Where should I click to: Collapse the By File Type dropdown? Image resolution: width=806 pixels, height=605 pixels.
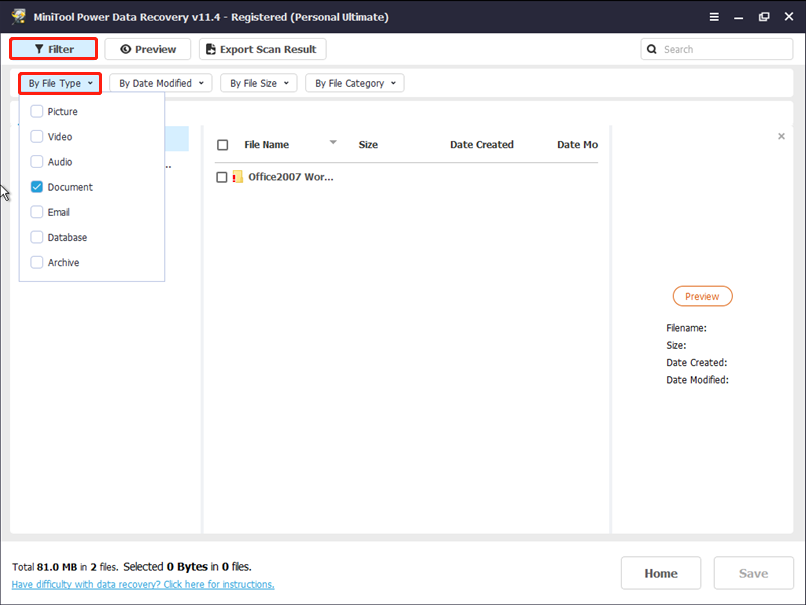tap(60, 84)
